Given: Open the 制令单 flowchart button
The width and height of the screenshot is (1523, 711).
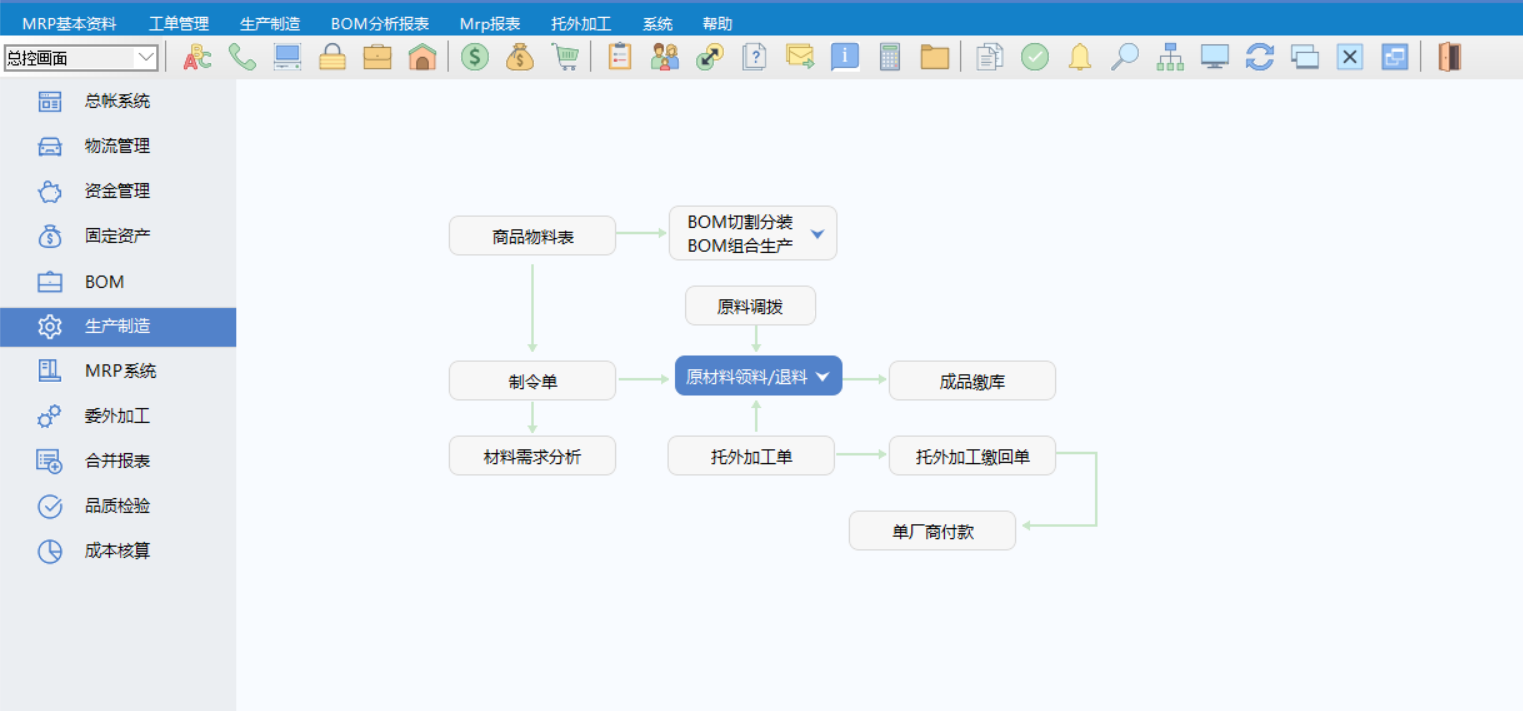Looking at the screenshot, I should (x=532, y=380).
